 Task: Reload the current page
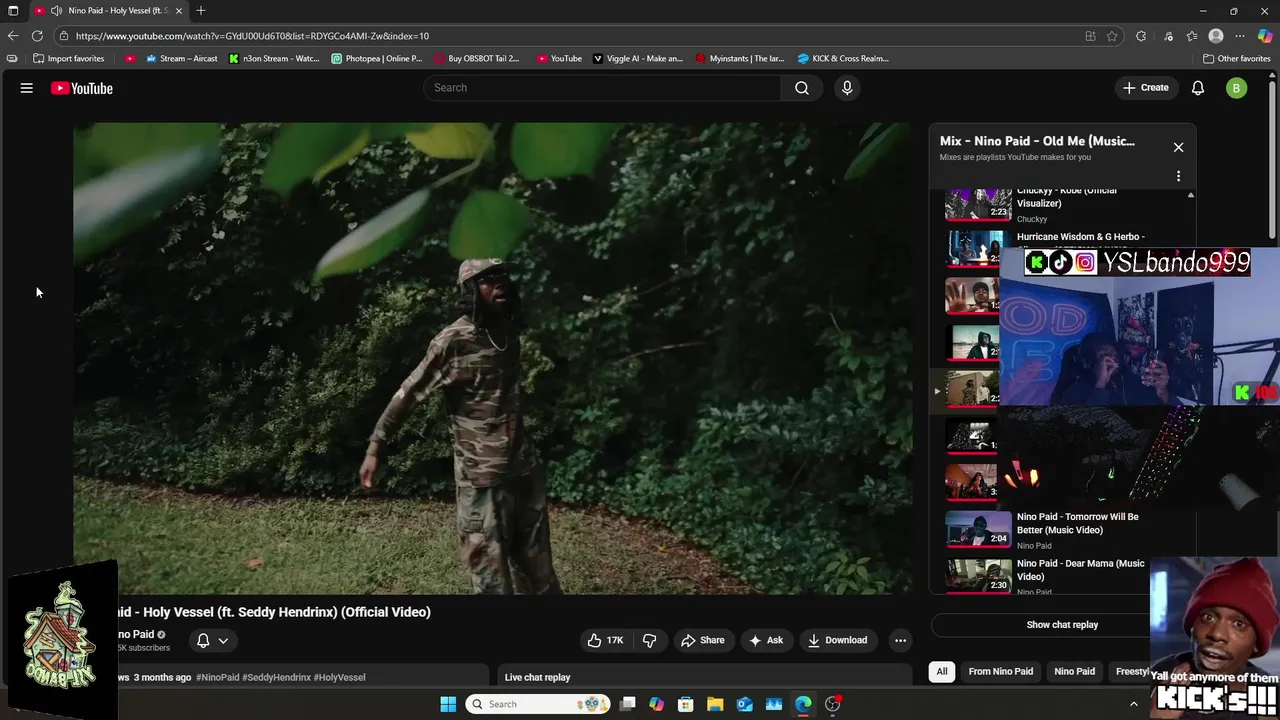37,36
